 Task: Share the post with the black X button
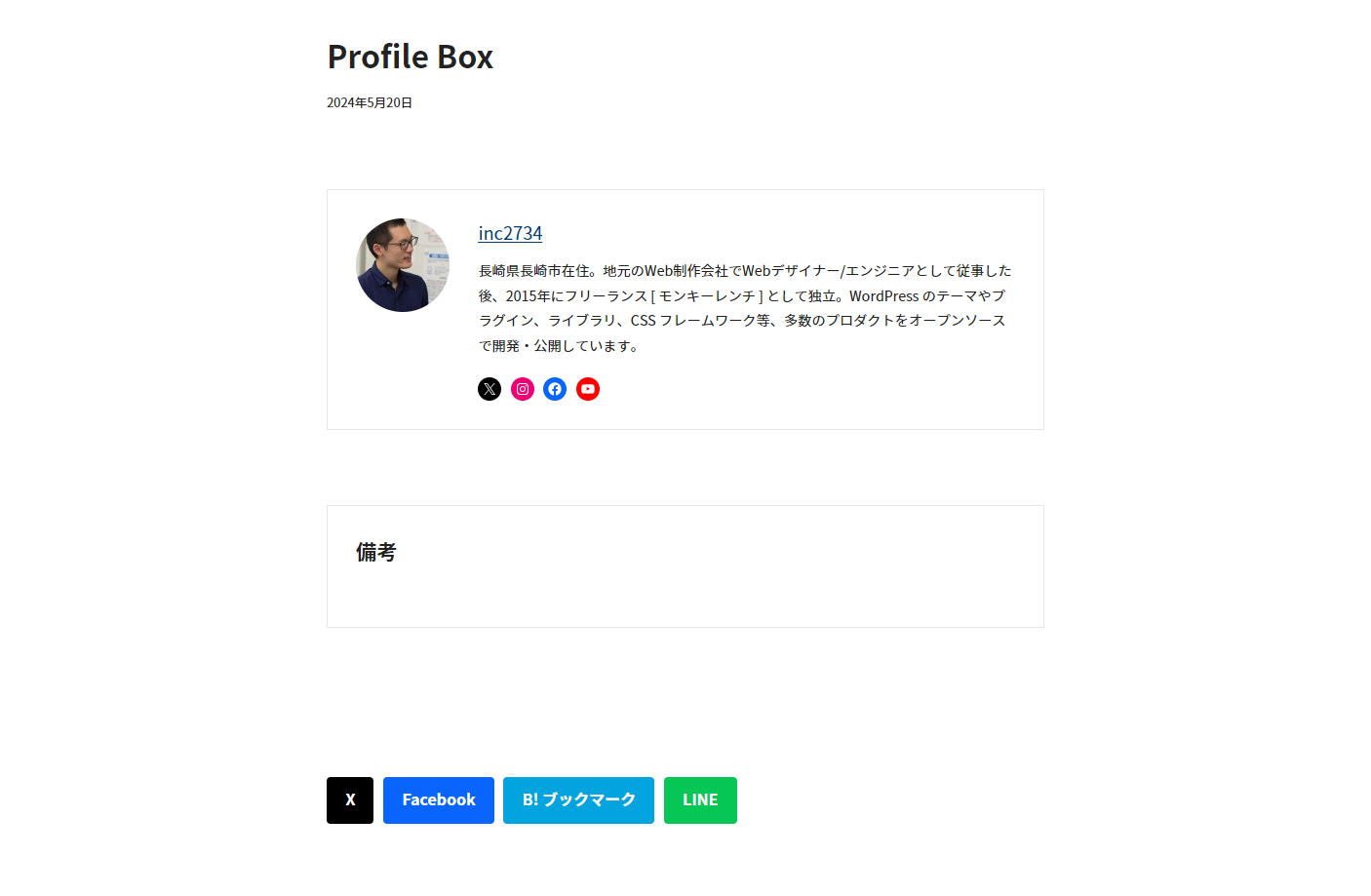click(350, 800)
